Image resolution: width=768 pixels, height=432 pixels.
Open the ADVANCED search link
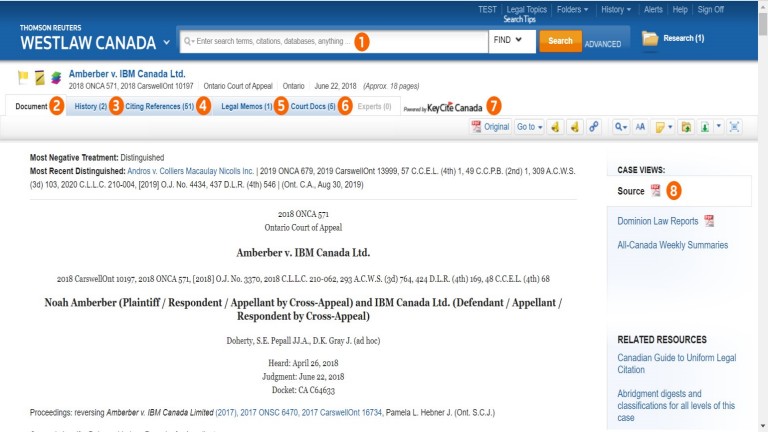pyautogui.click(x=602, y=44)
